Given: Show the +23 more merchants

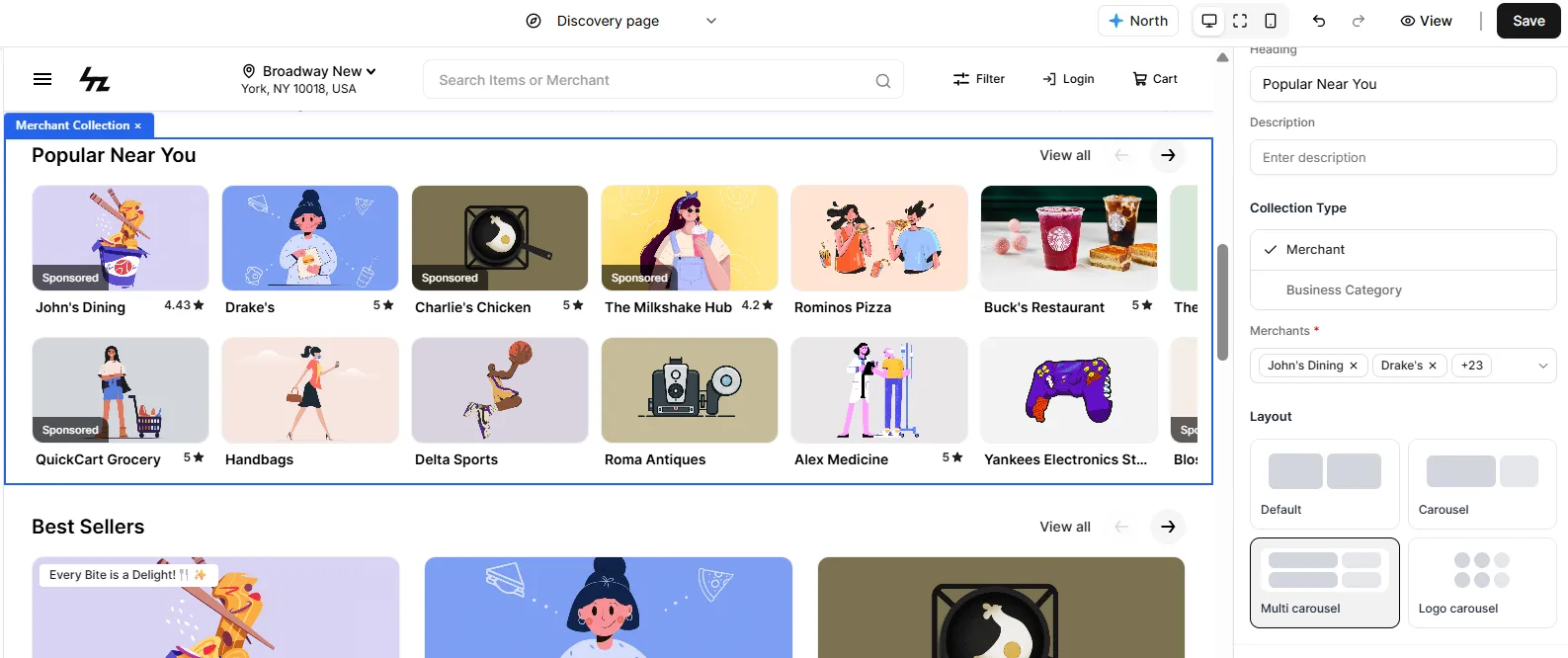Looking at the screenshot, I should pos(1471,366).
